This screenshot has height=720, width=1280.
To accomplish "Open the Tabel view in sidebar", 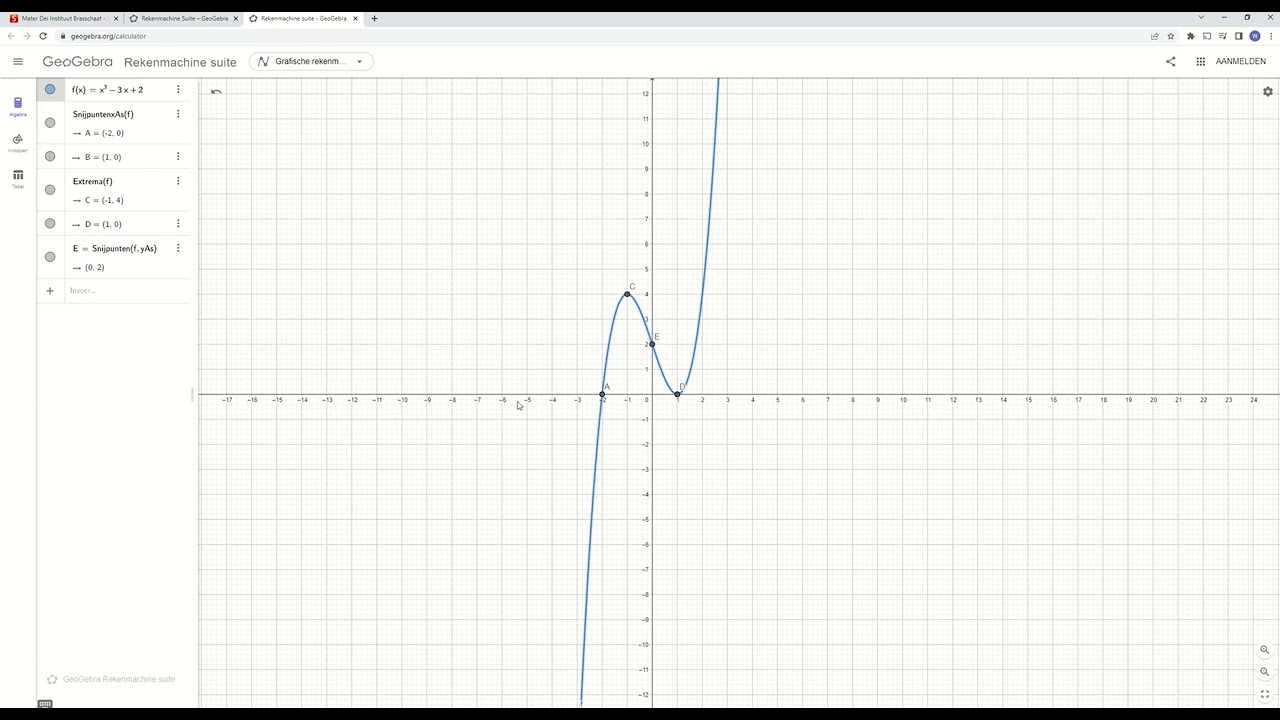I will [18, 178].
